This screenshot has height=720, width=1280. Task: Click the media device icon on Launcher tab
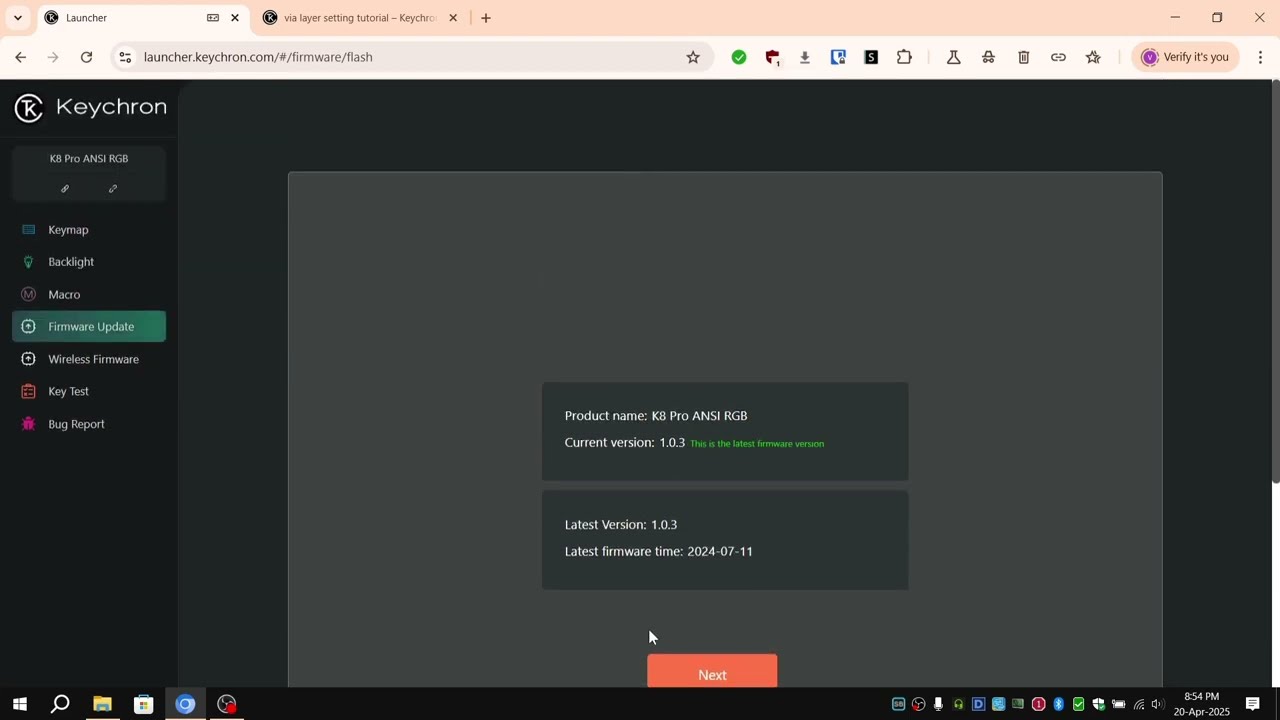coord(213,18)
